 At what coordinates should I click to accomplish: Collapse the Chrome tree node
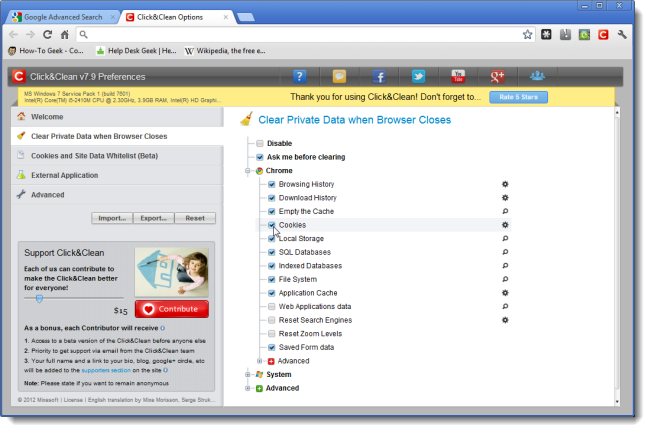(247, 171)
